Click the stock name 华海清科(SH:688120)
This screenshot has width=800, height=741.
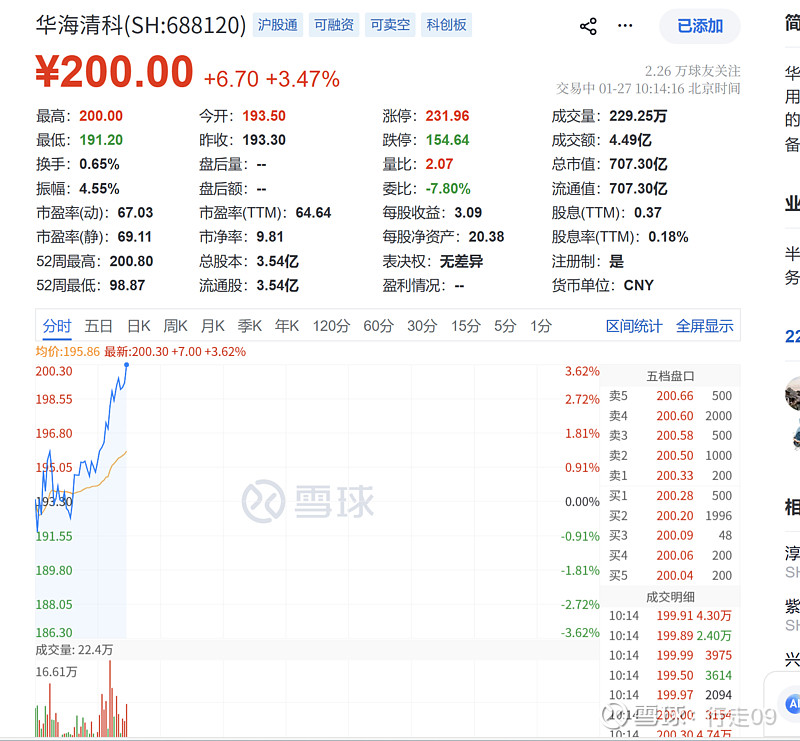pyautogui.click(x=141, y=25)
